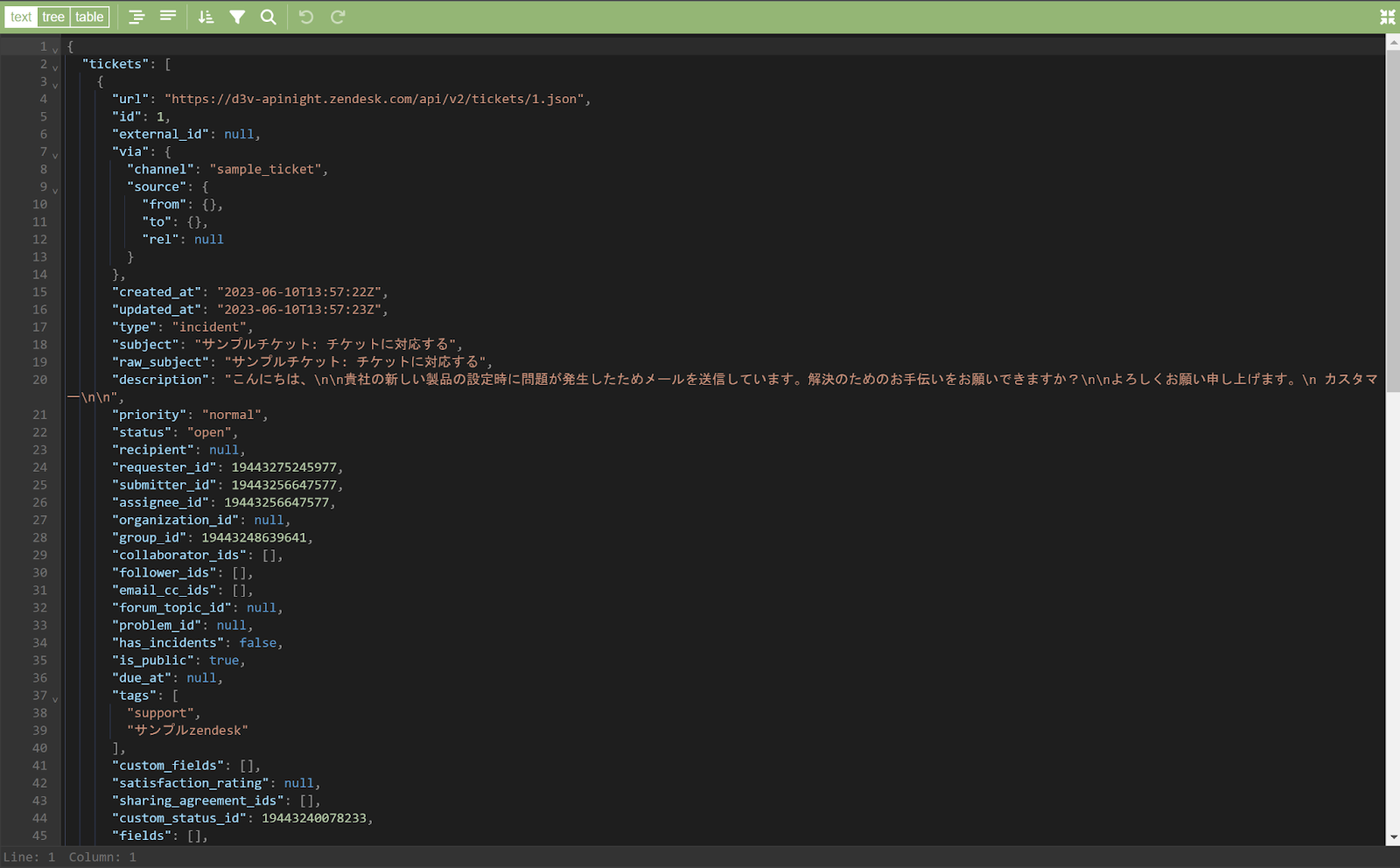
Task: Click the Compact JSON icon
Action: click(x=168, y=17)
